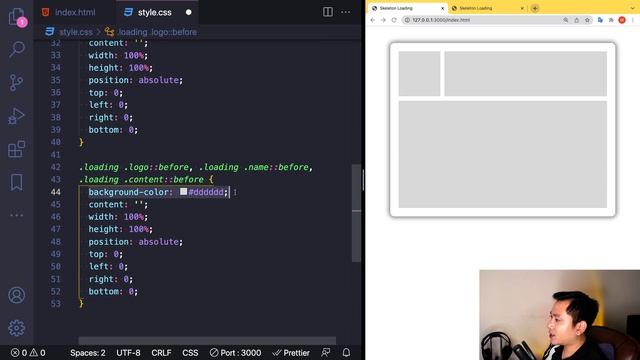The image size is (640, 360).
Task: Select CSS language mode in status bar
Action: pos(190,353)
